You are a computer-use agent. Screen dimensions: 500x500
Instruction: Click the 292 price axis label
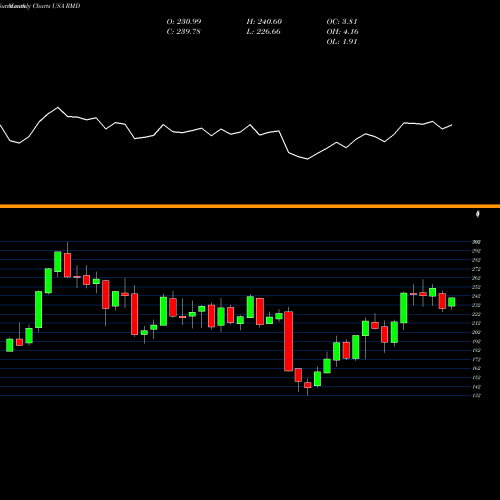click(x=476, y=251)
